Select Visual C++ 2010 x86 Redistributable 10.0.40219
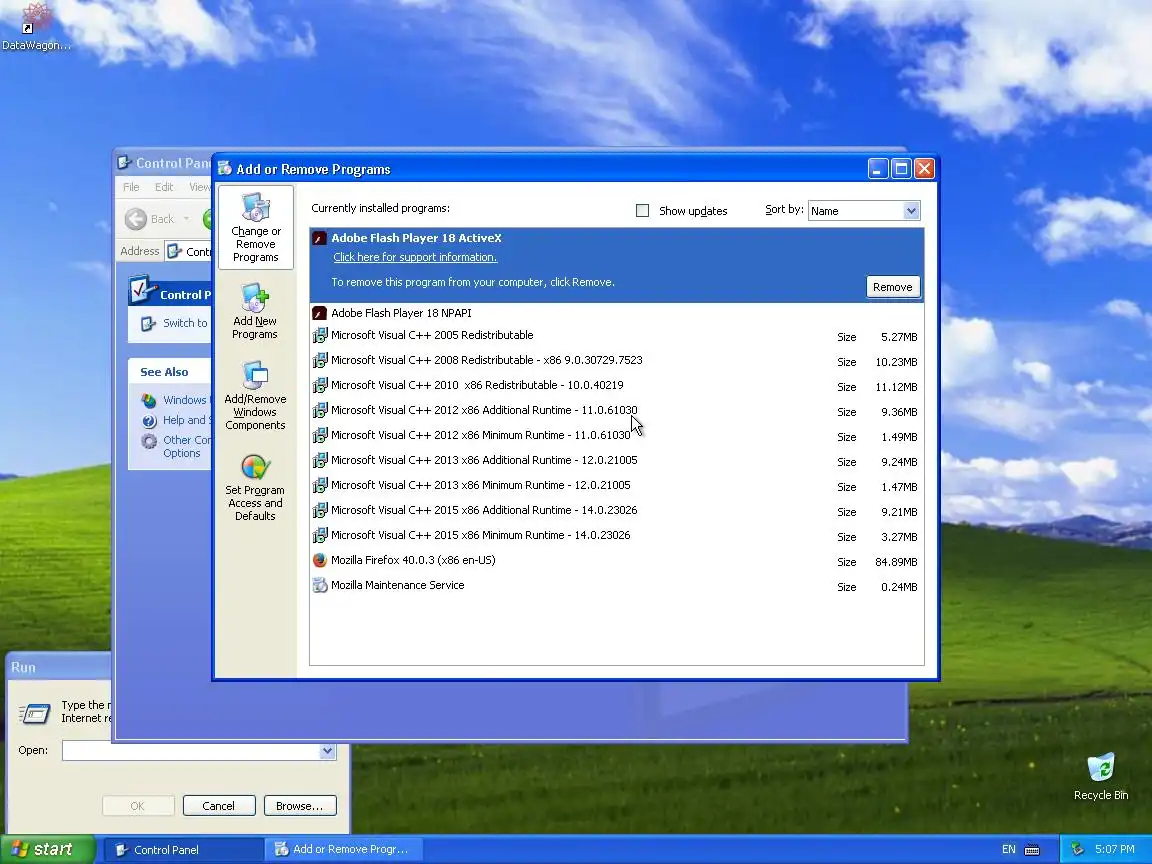Image resolution: width=1152 pixels, height=864 pixels. pyautogui.click(x=617, y=386)
